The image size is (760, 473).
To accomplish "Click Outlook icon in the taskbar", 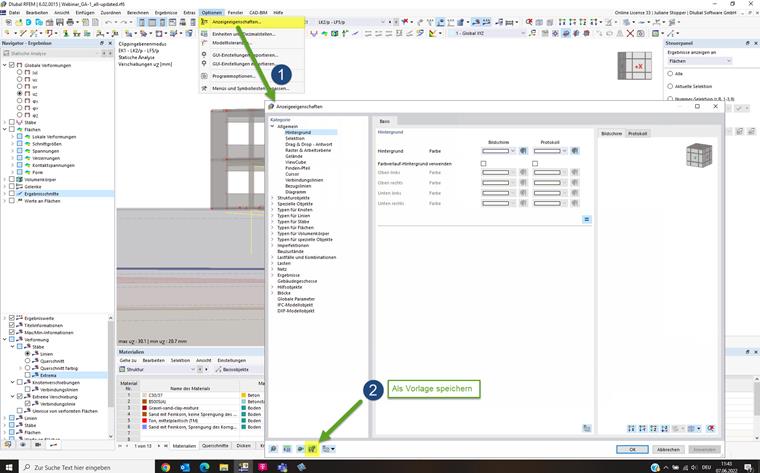I will click(x=185, y=467).
